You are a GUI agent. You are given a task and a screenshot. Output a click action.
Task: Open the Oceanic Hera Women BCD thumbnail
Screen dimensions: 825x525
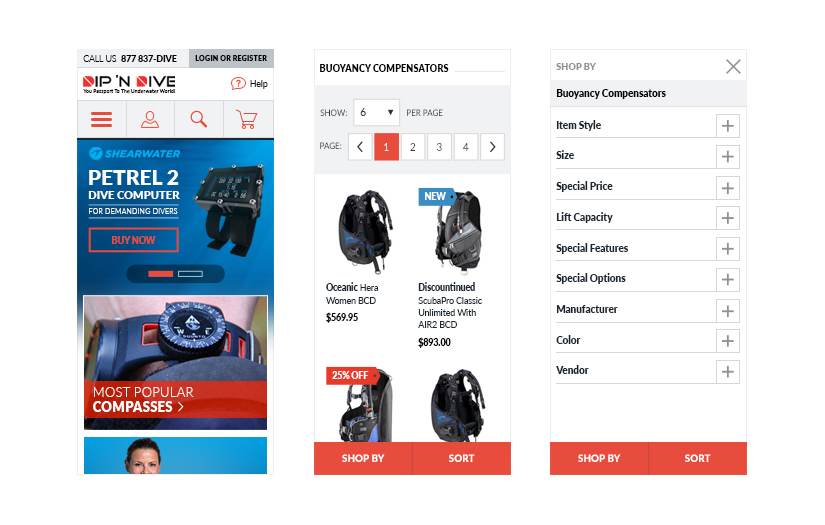(x=365, y=231)
